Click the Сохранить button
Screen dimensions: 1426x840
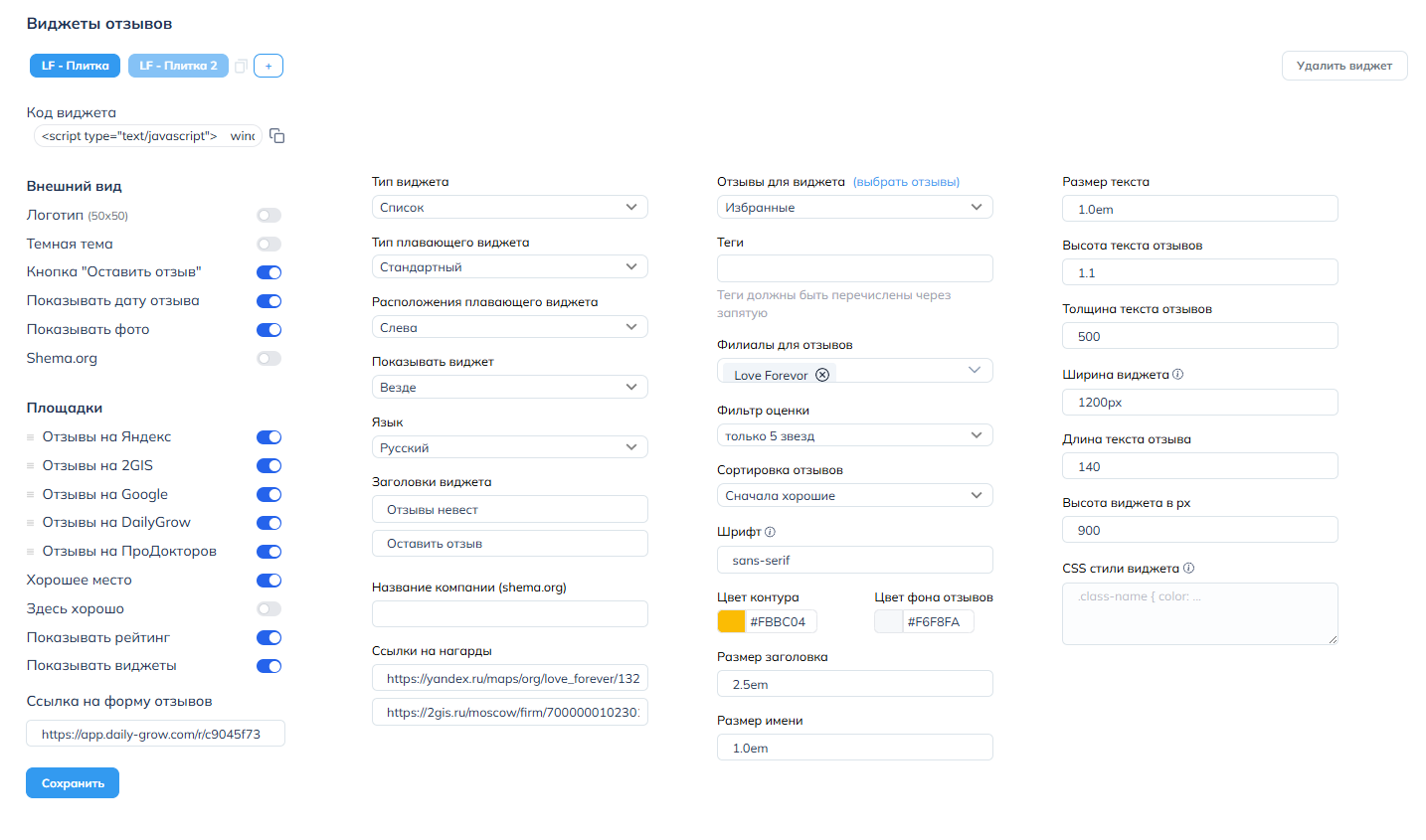pyautogui.click(x=73, y=783)
